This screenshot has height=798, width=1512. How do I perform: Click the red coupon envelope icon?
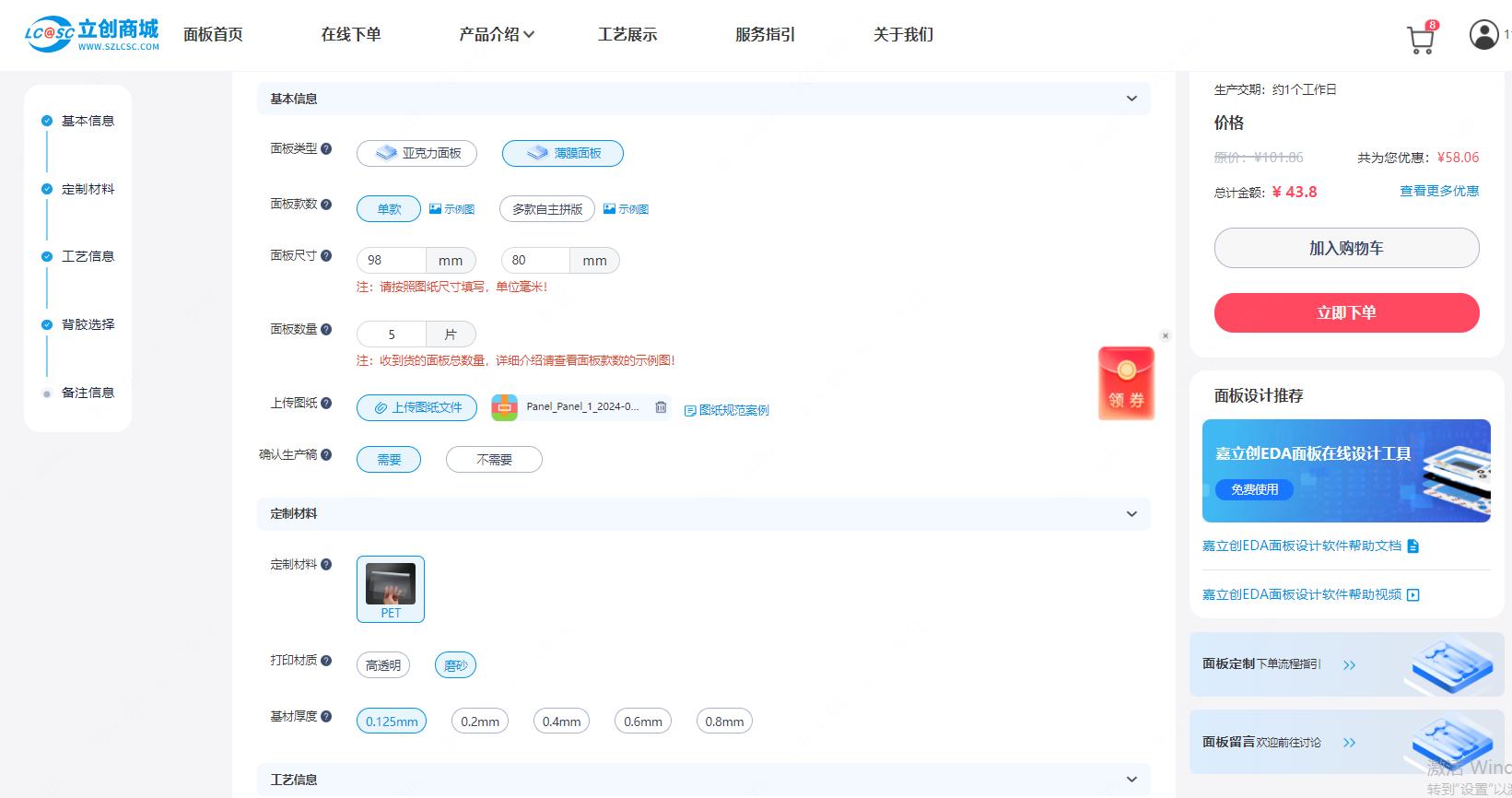[1126, 383]
